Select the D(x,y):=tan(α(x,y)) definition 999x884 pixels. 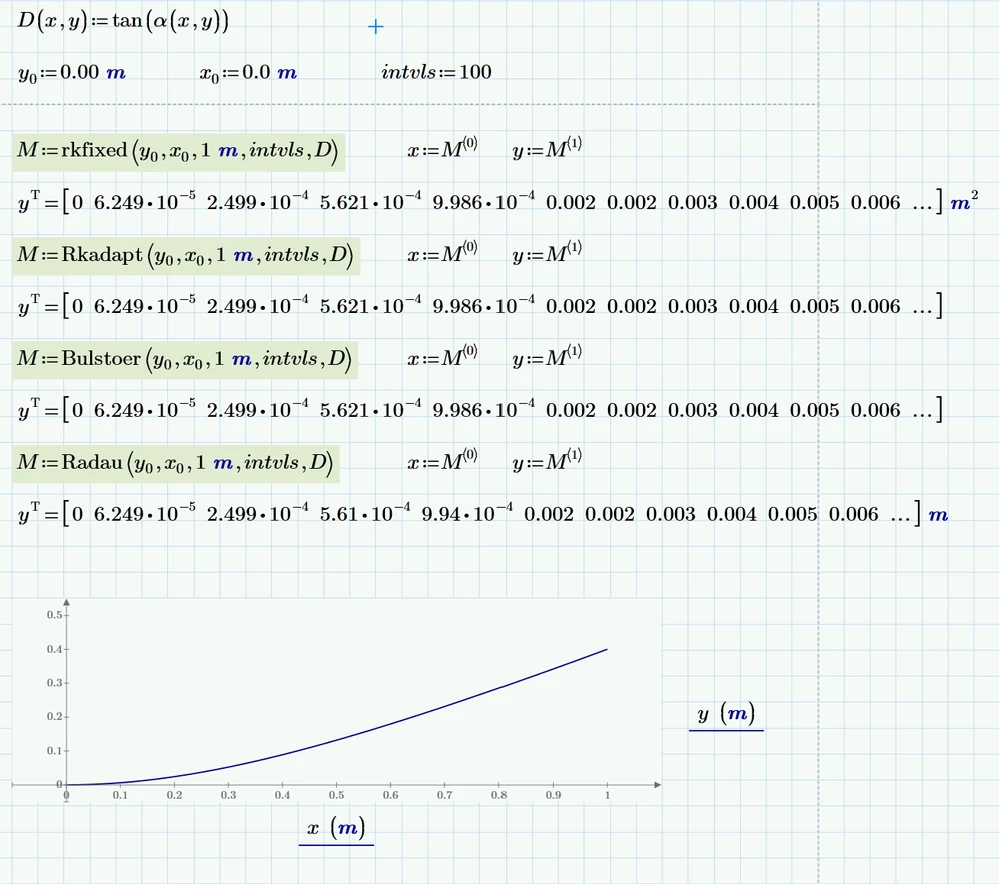click(x=123, y=21)
